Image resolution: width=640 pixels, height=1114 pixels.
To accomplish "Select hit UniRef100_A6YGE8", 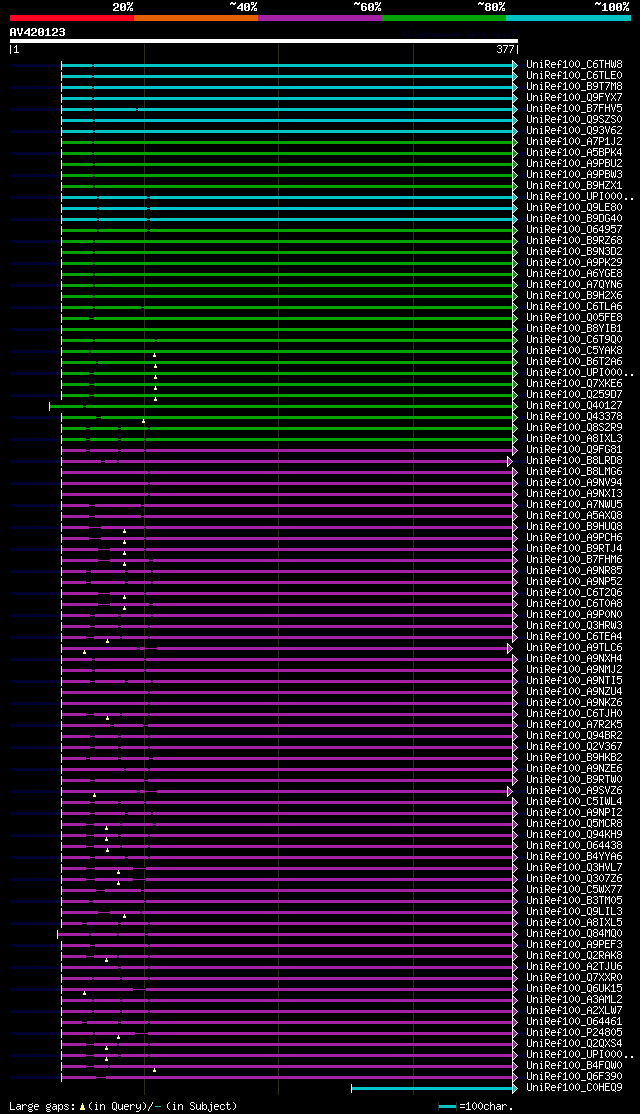I will point(575,274).
